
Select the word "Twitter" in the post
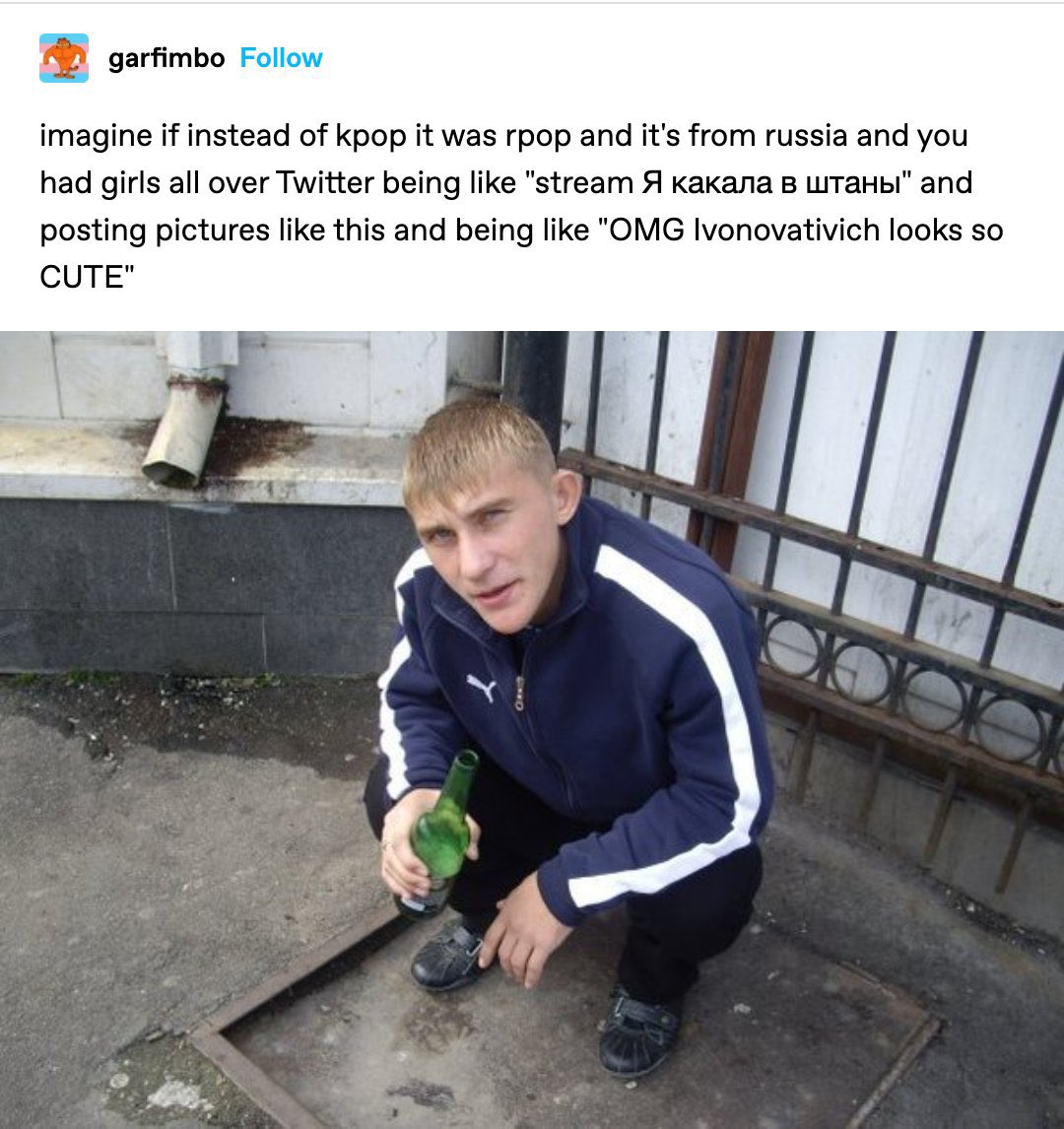pyautogui.click(x=325, y=183)
